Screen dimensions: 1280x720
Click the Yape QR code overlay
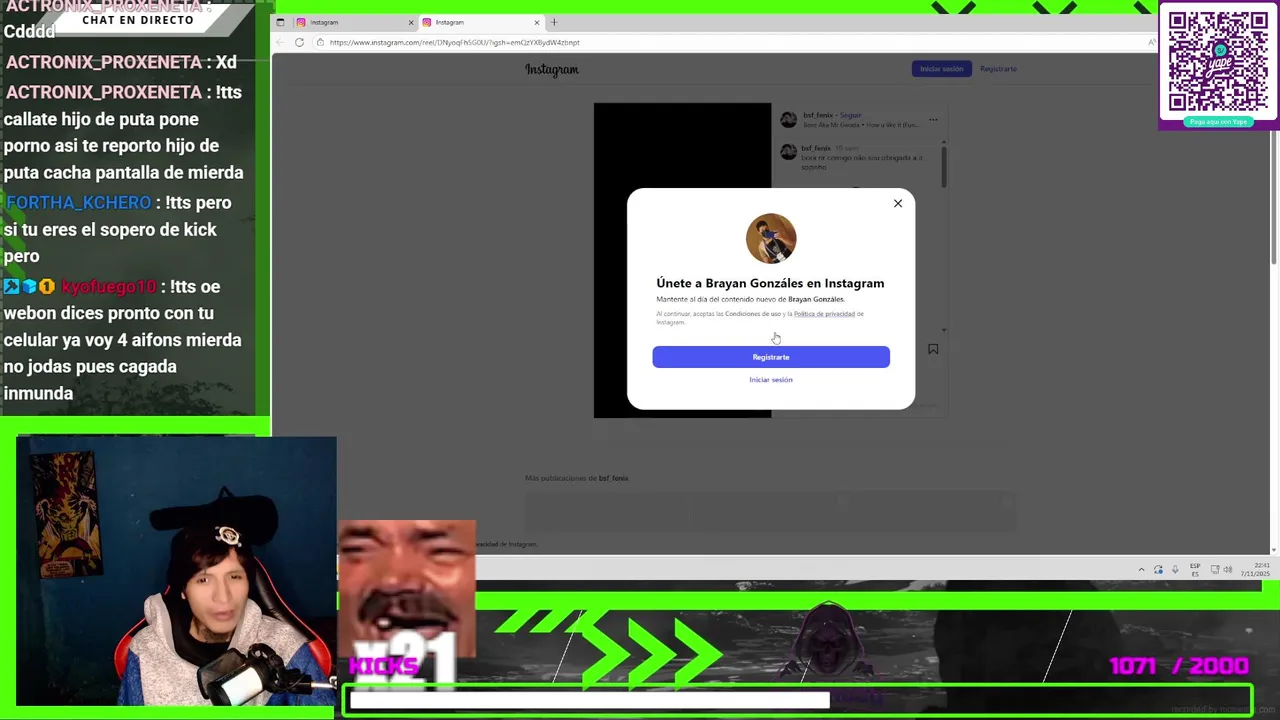[1218, 62]
